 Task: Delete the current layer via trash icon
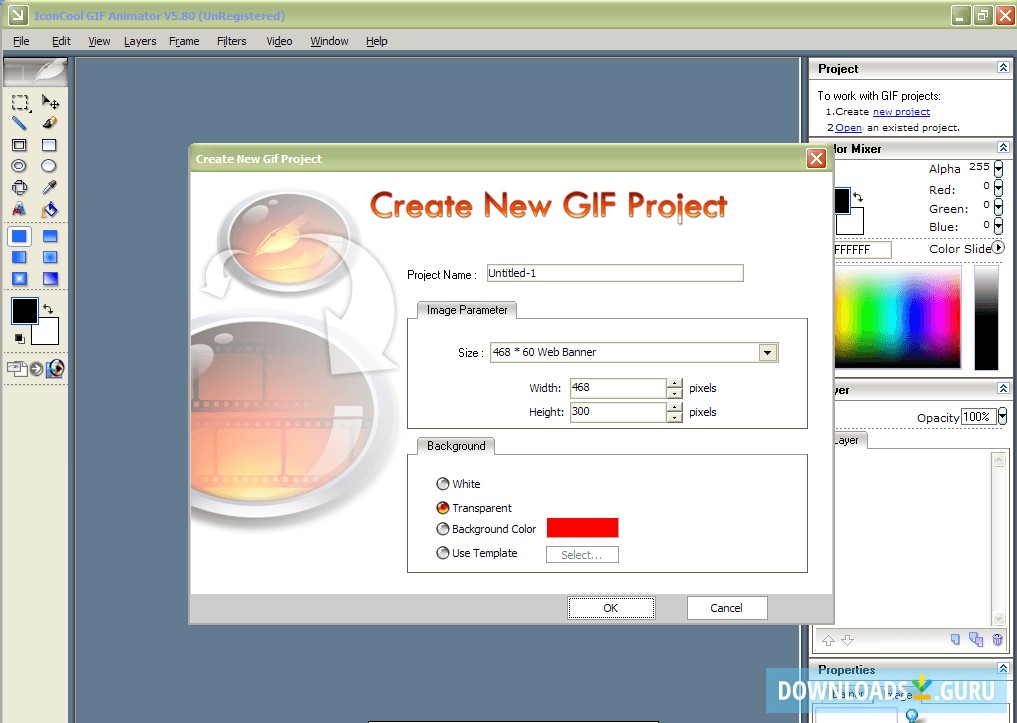[997, 640]
